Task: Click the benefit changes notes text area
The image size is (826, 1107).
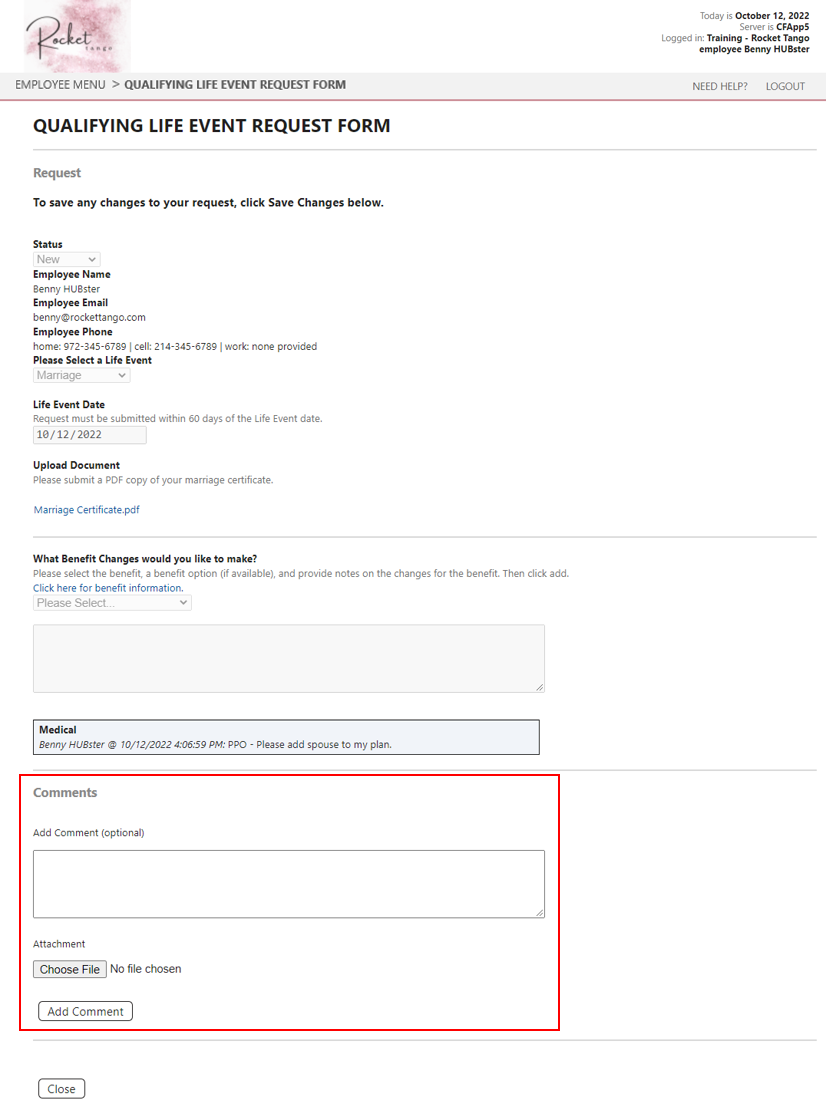Action: point(288,655)
